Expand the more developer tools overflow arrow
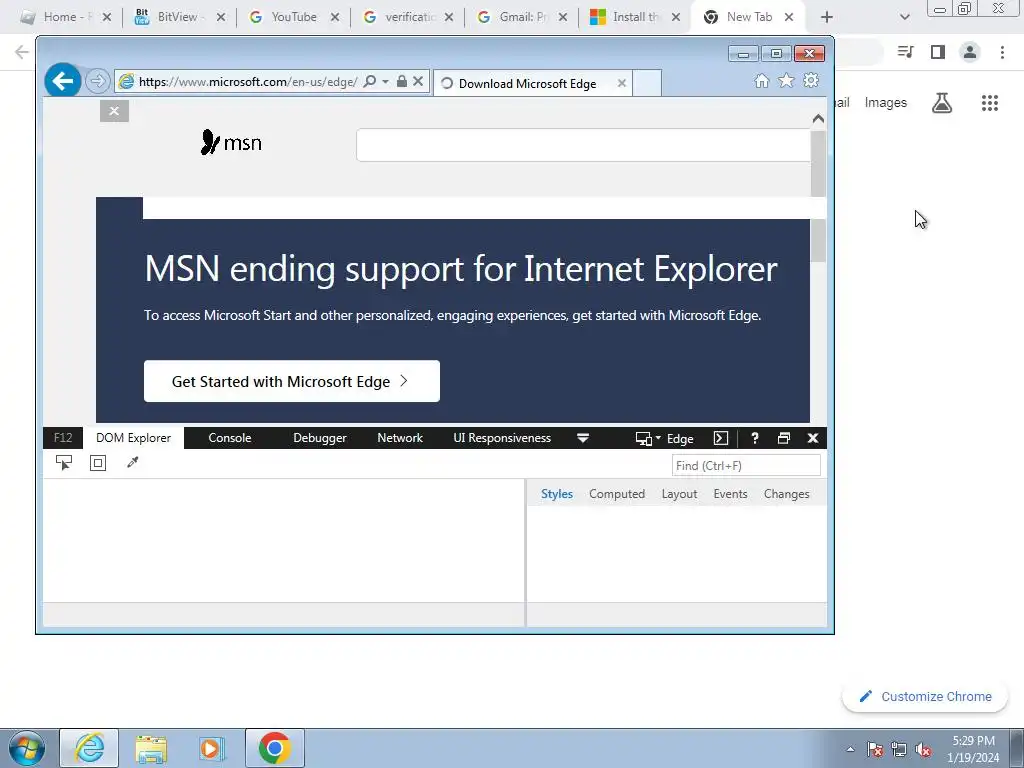This screenshot has height=768, width=1024. coord(583,438)
